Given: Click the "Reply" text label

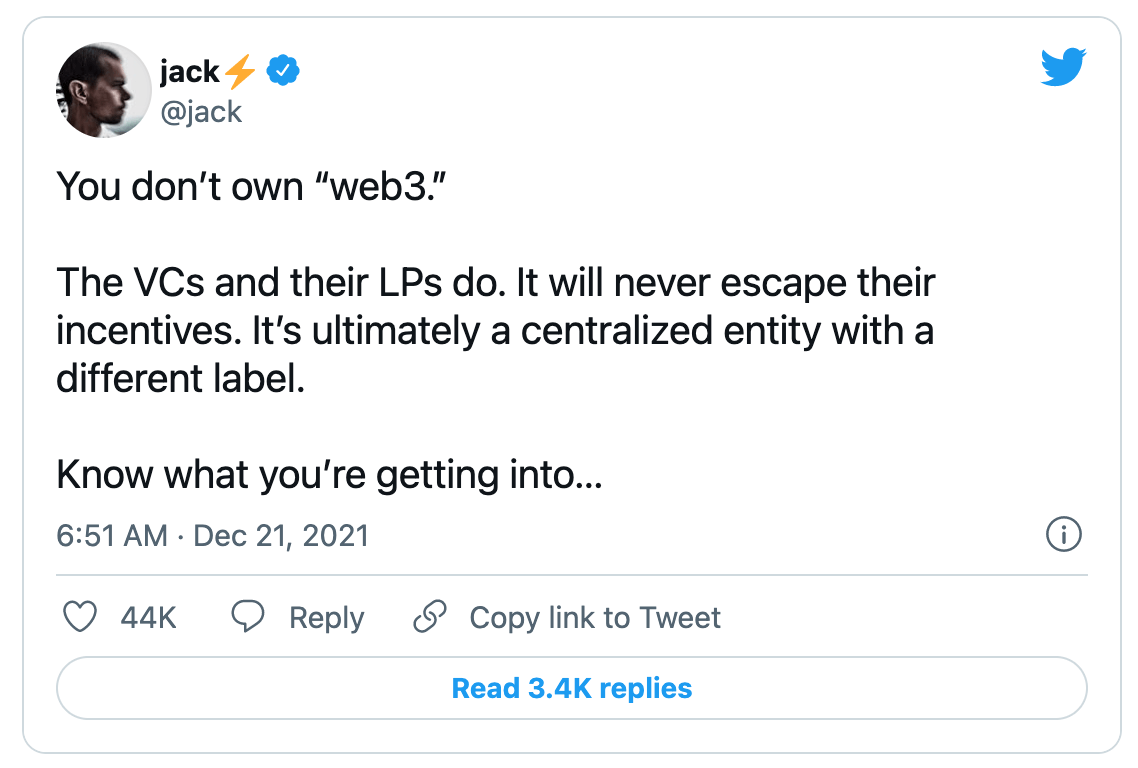Looking at the screenshot, I should tap(326, 618).
